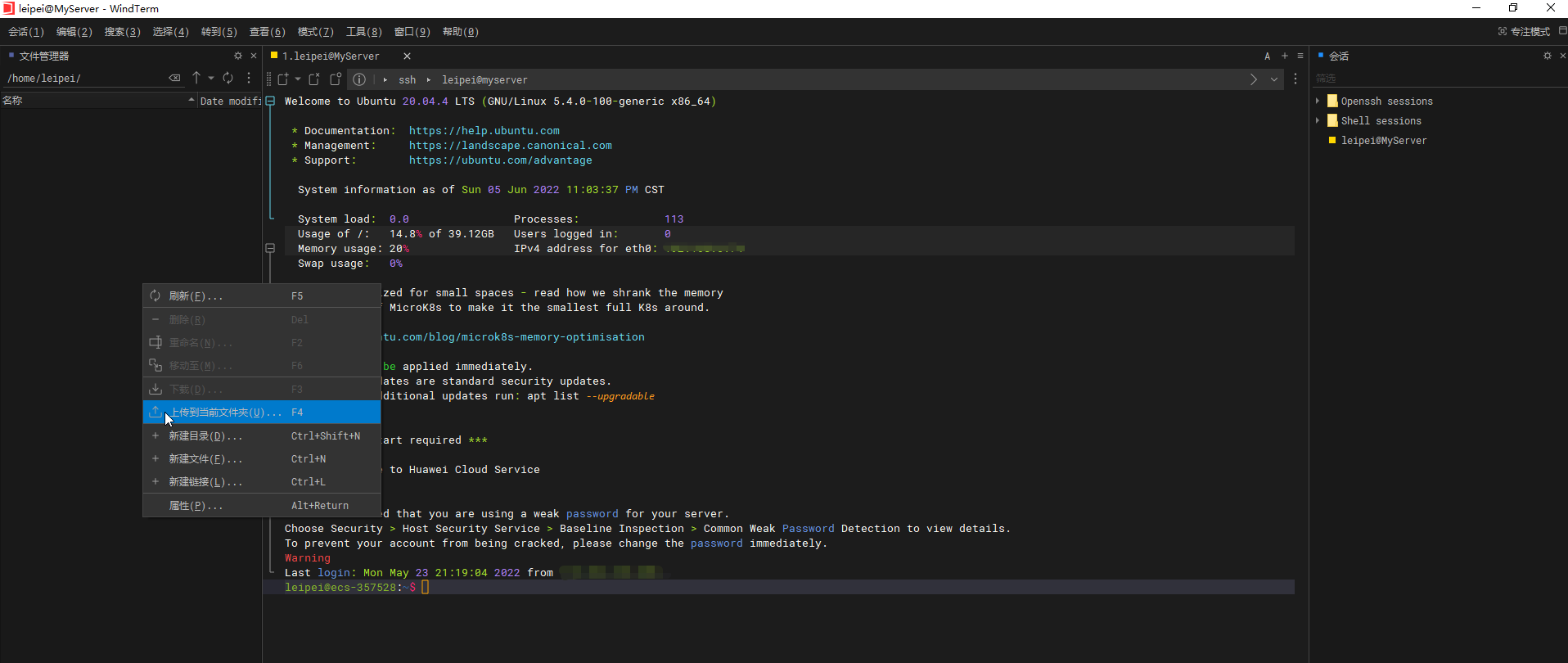Select Openssh sessions tree item
The height and width of the screenshot is (663, 1568).
tap(1386, 101)
